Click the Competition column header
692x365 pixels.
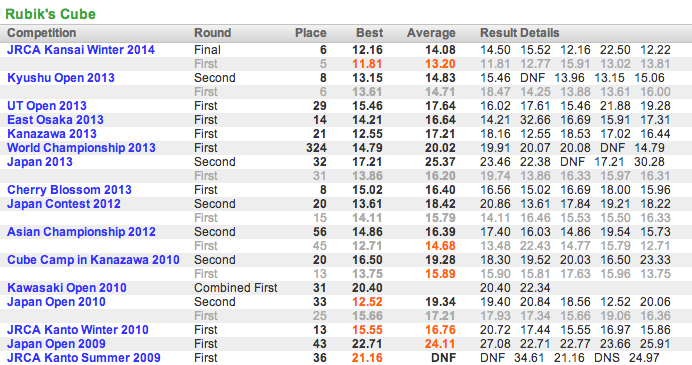click(41, 33)
